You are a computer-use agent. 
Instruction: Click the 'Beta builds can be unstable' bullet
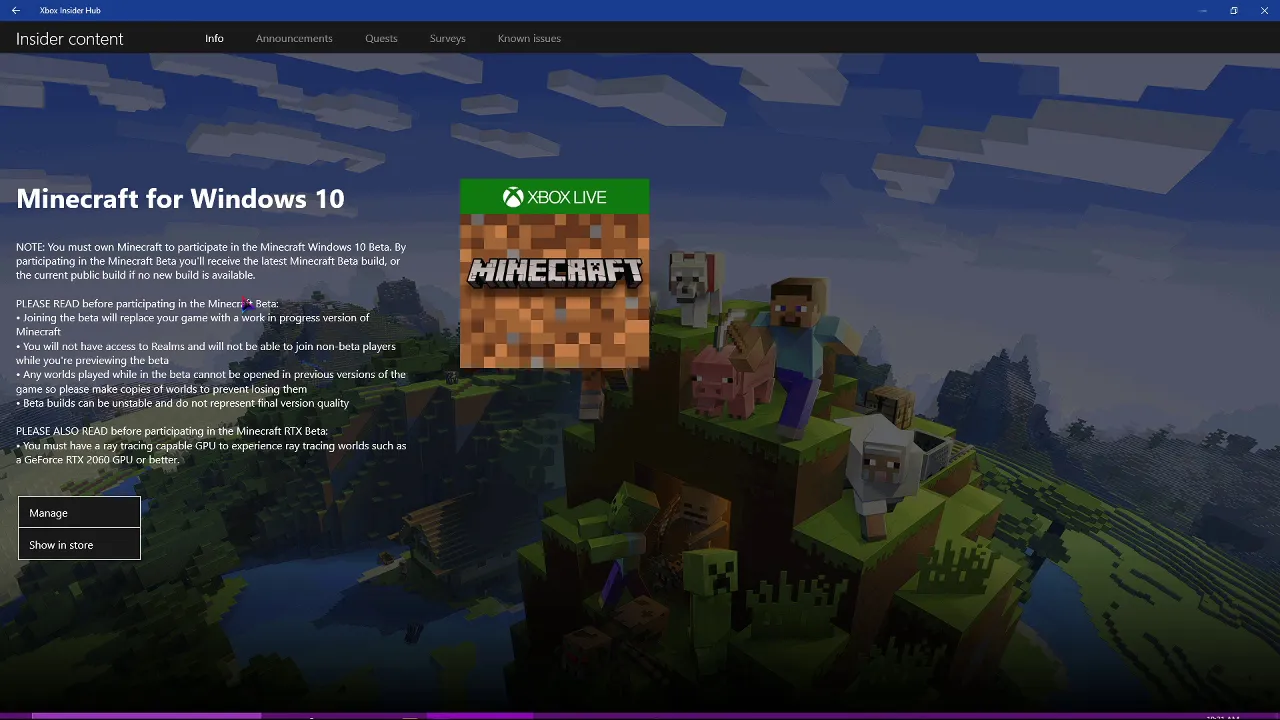point(183,403)
